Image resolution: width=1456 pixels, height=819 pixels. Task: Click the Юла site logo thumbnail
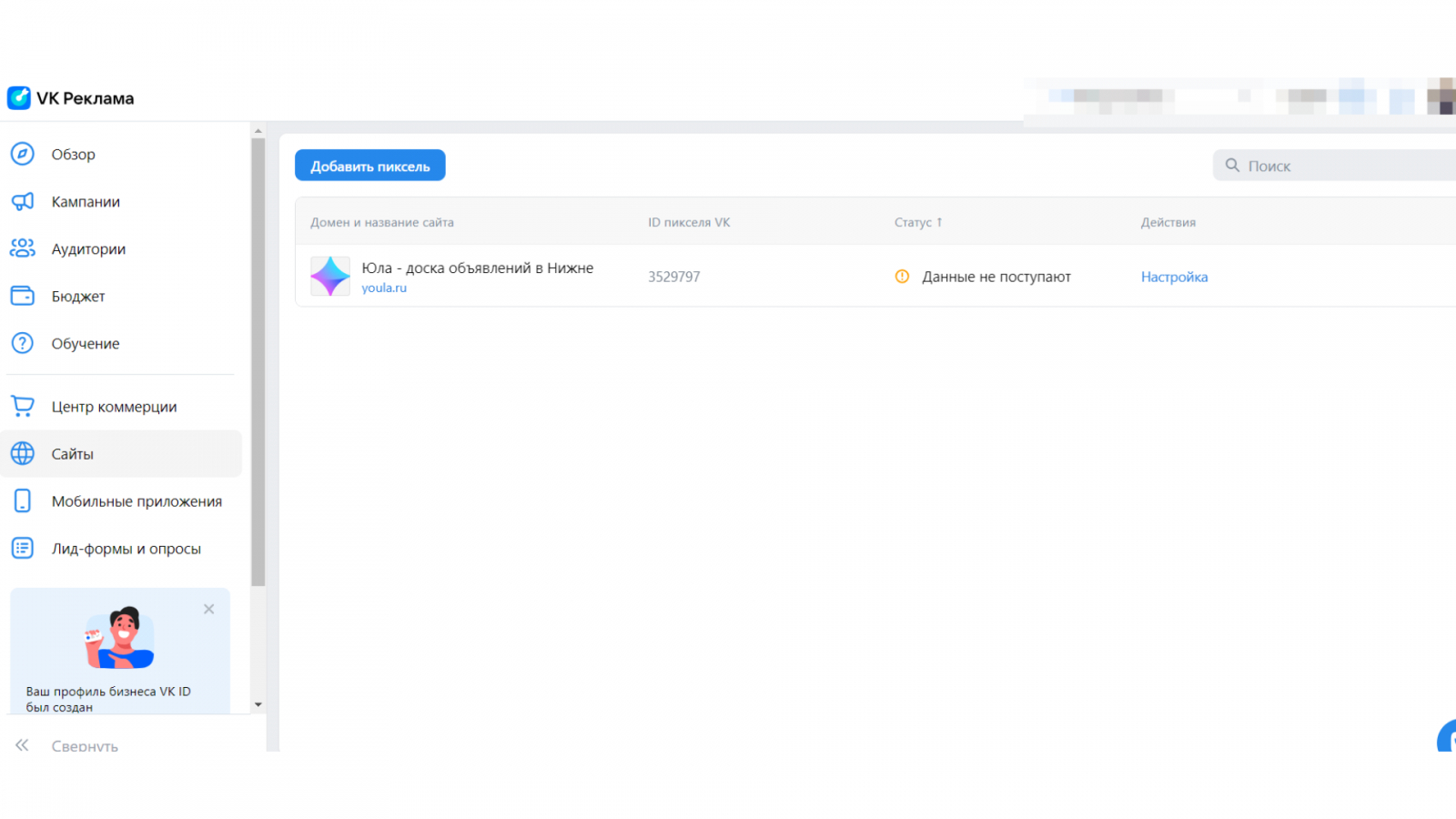[330, 276]
